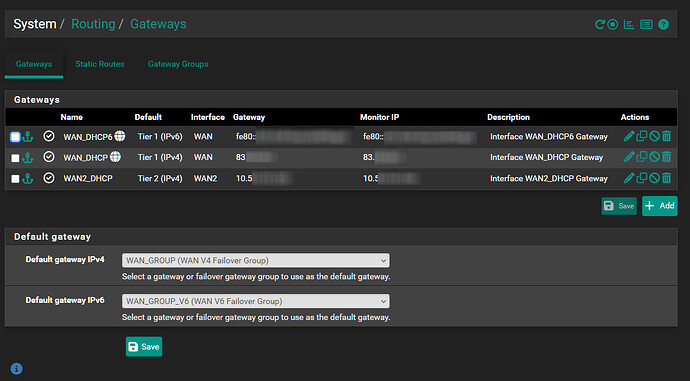The height and width of the screenshot is (381, 690).
Task: Add a new gateway
Action: click(660, 206)
